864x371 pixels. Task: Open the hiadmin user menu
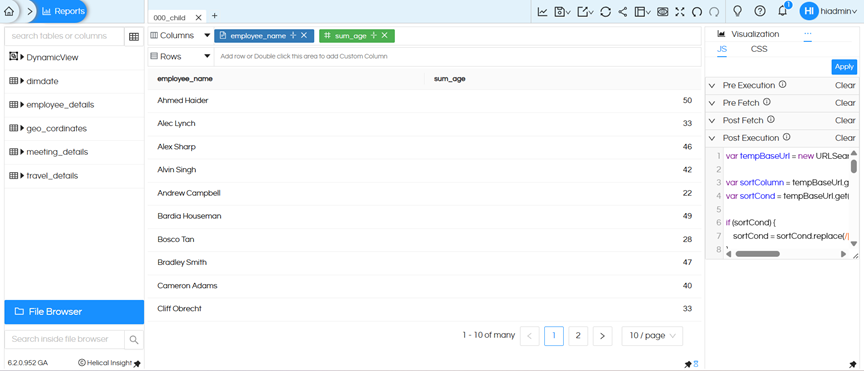coord(828,11)
